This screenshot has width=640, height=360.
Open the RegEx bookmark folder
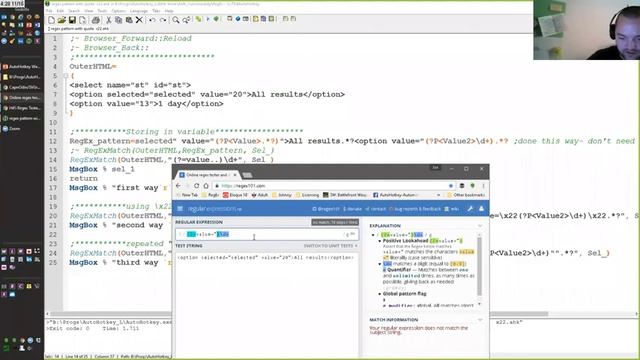point(210,195)
